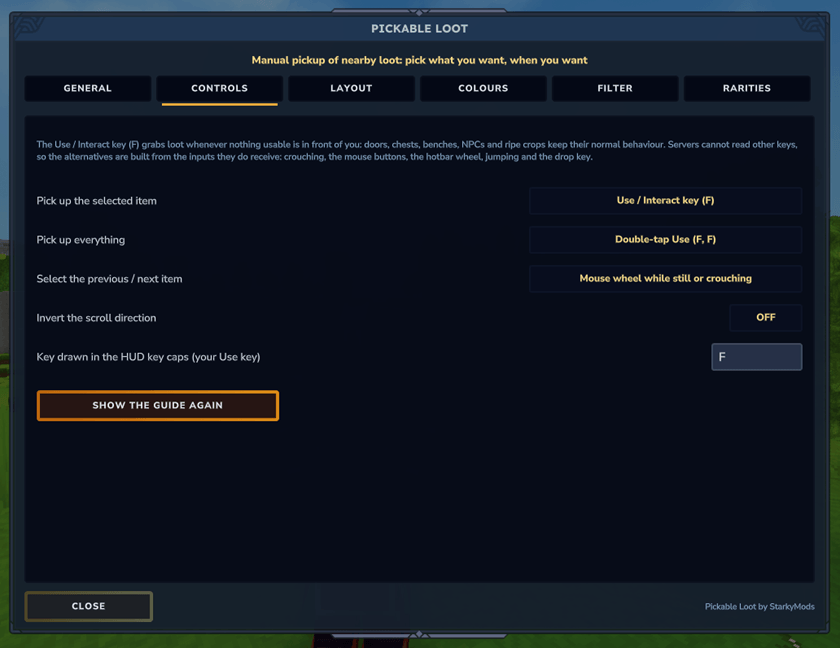Open the Filter tab
The height and width of the screenshot is (648, 840).
[x=614, y=88]
